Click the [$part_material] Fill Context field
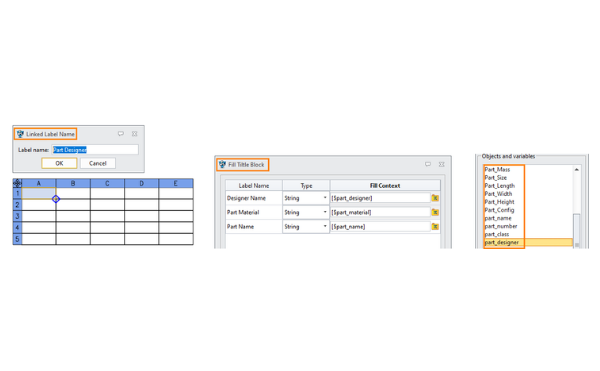Image resolution: width=600 pixels, height=371 pixels. [x=380, y=212]
